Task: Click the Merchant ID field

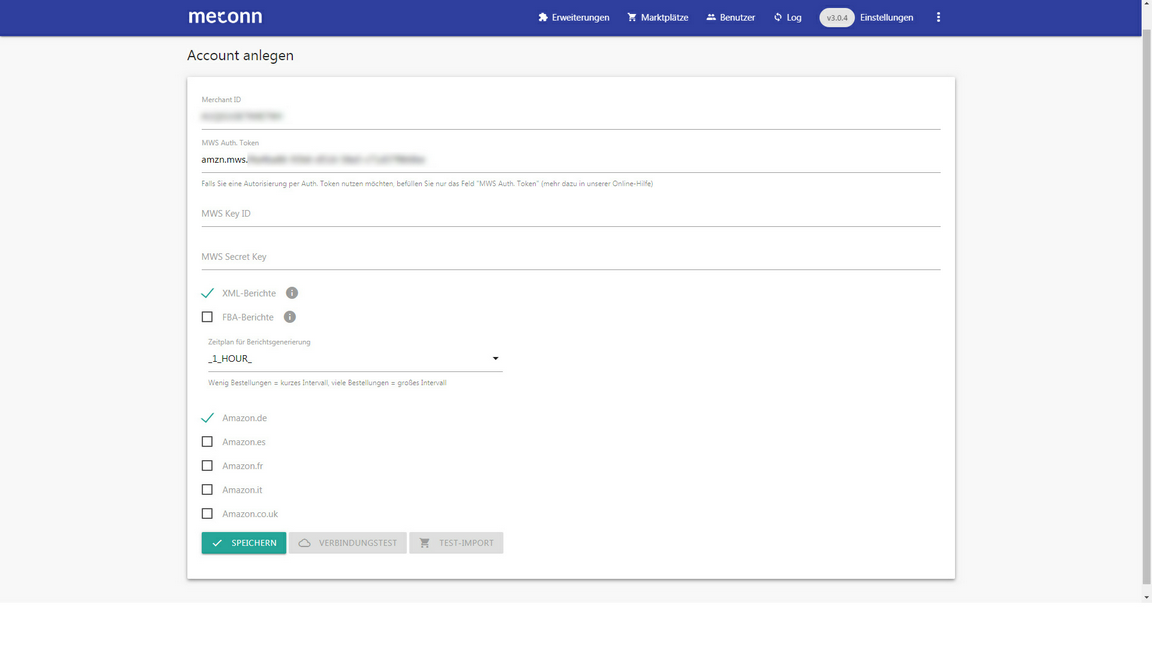Action: (571, 116)
